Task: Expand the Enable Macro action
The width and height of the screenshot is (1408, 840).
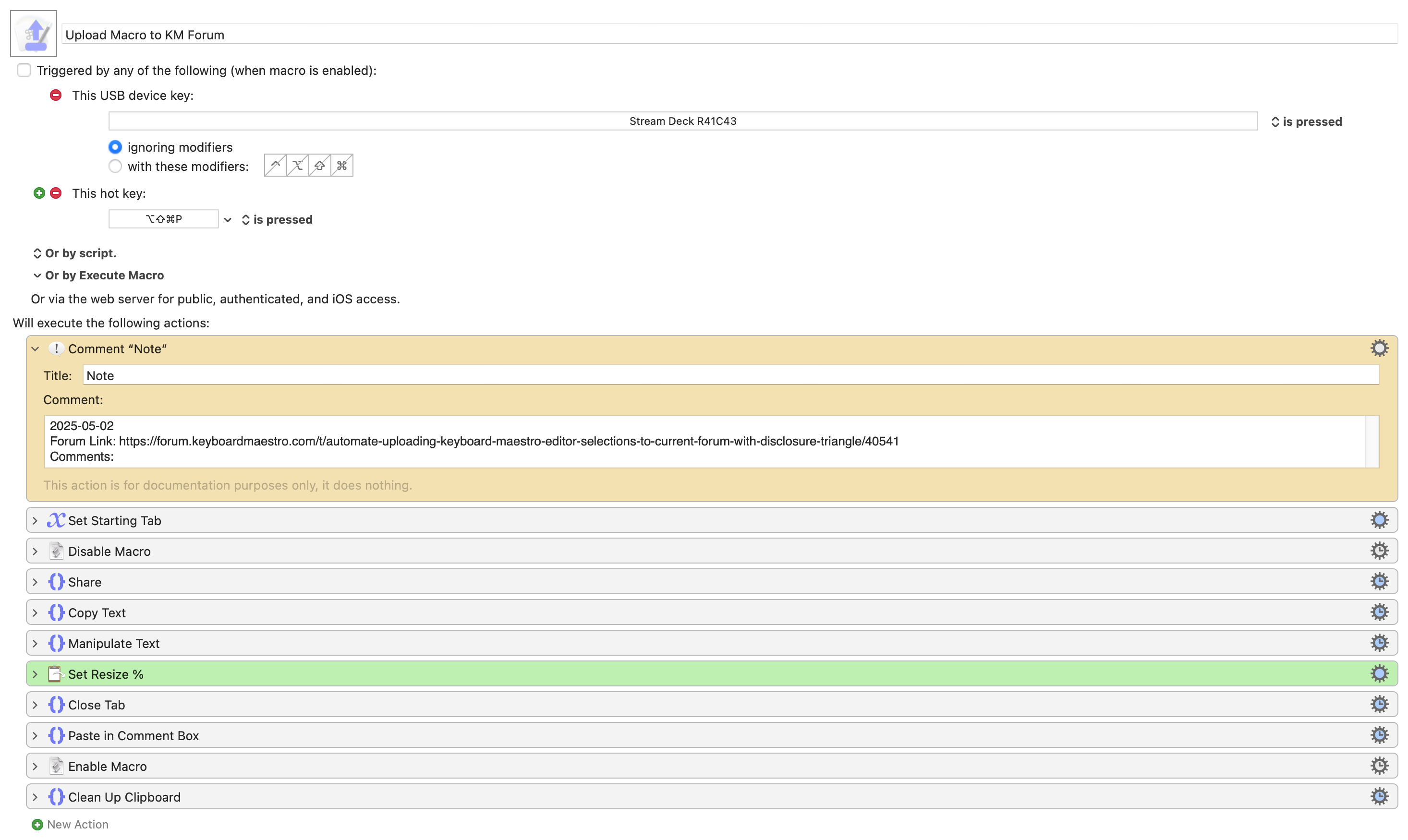Action: tap(35, 766)
